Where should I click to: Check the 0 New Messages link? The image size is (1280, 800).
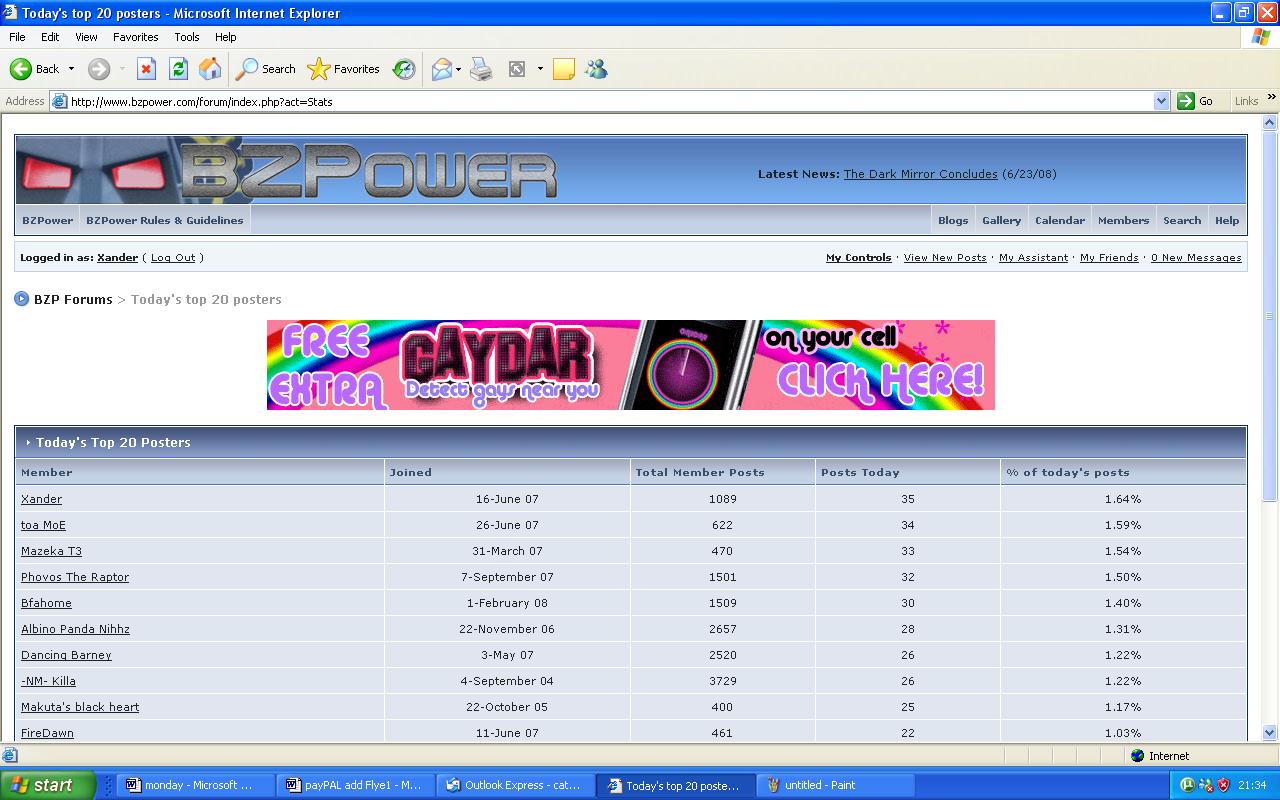point(1196,257)
